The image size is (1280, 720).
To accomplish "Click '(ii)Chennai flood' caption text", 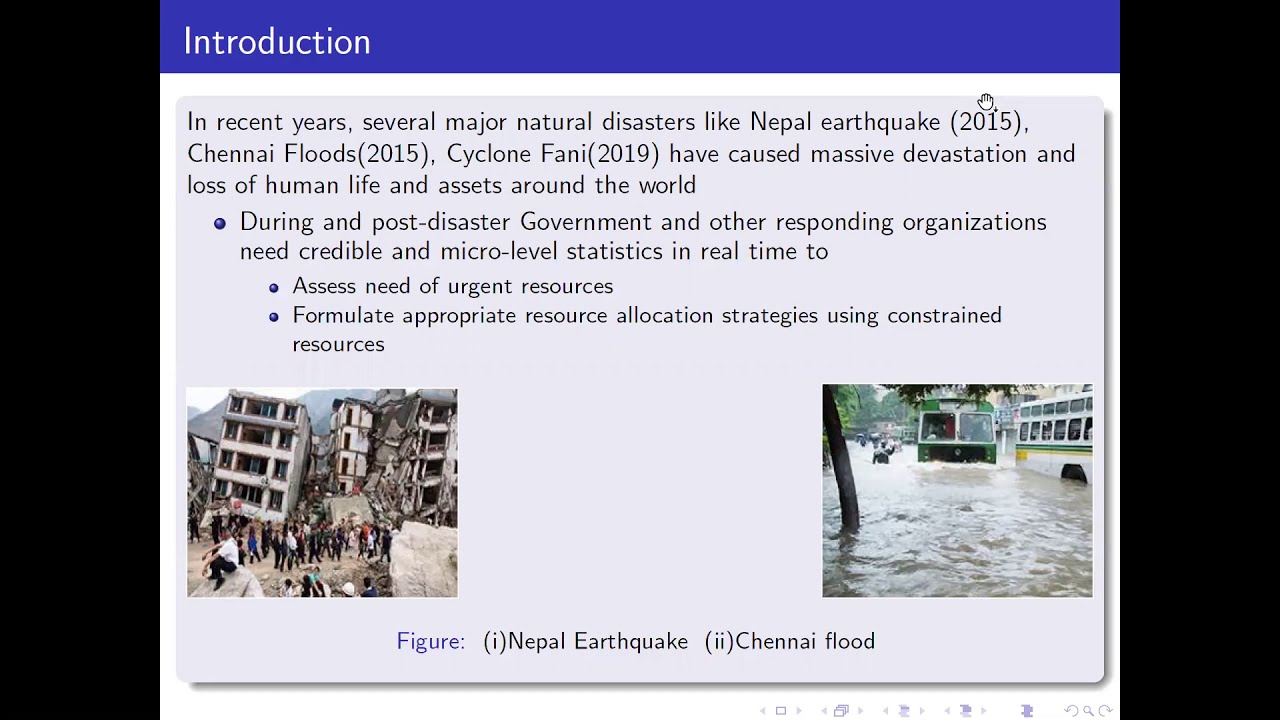I will click(x=790, y=641).
